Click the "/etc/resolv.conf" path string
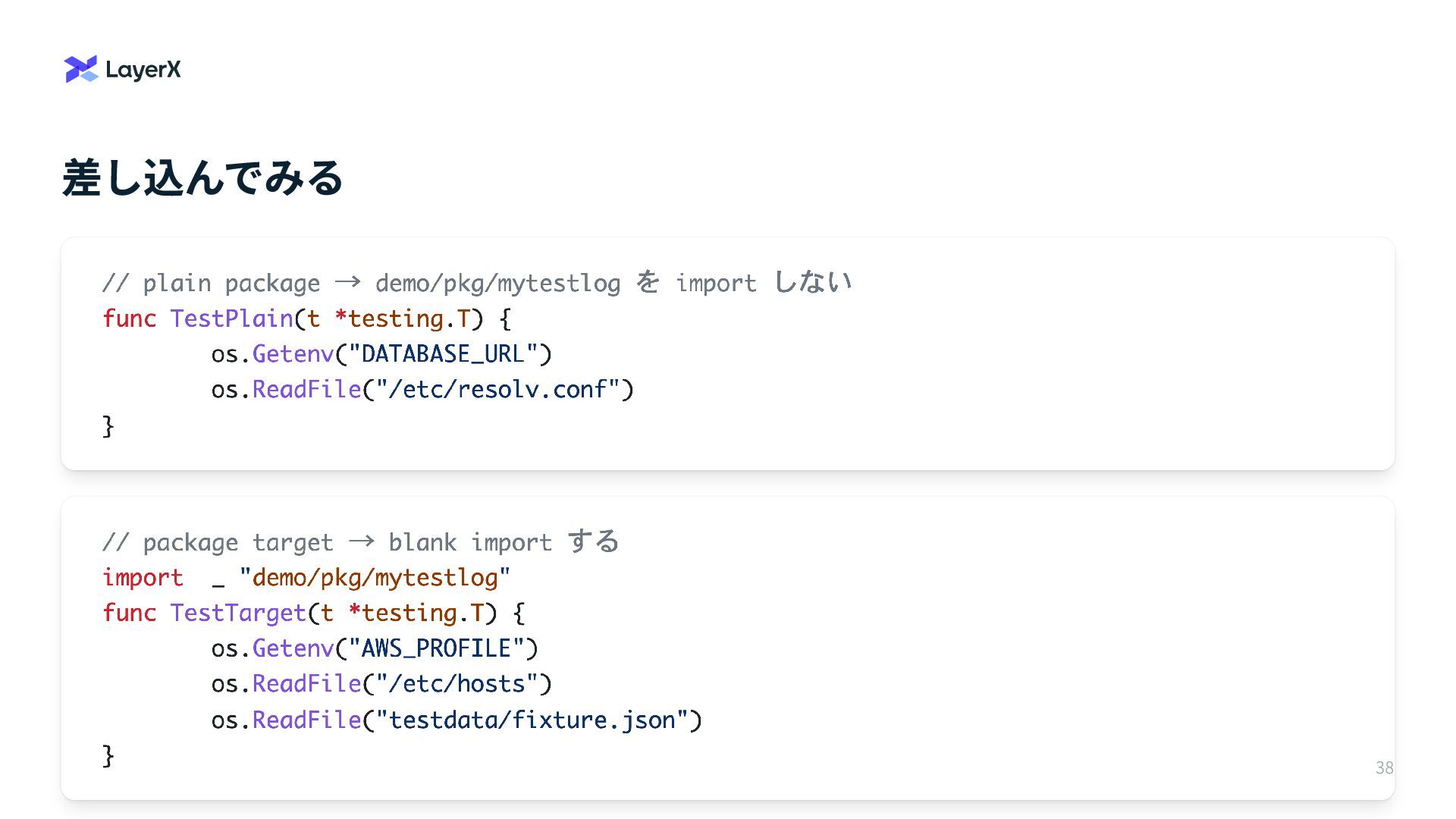Viewport: 1456px width, 819px height. tap(497, 390)
